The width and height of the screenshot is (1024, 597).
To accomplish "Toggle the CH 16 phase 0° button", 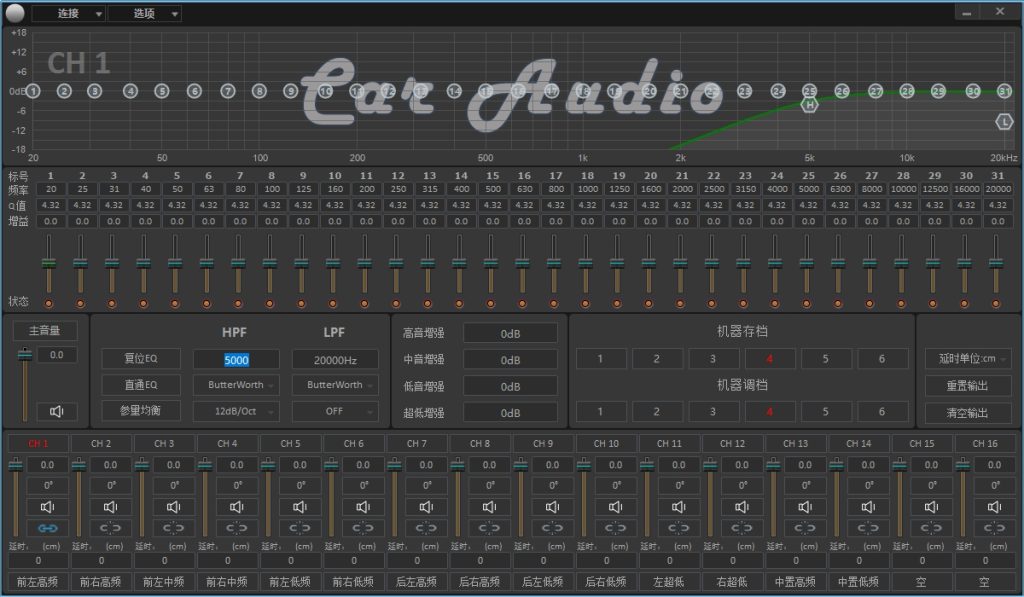I will pos(995,485).
